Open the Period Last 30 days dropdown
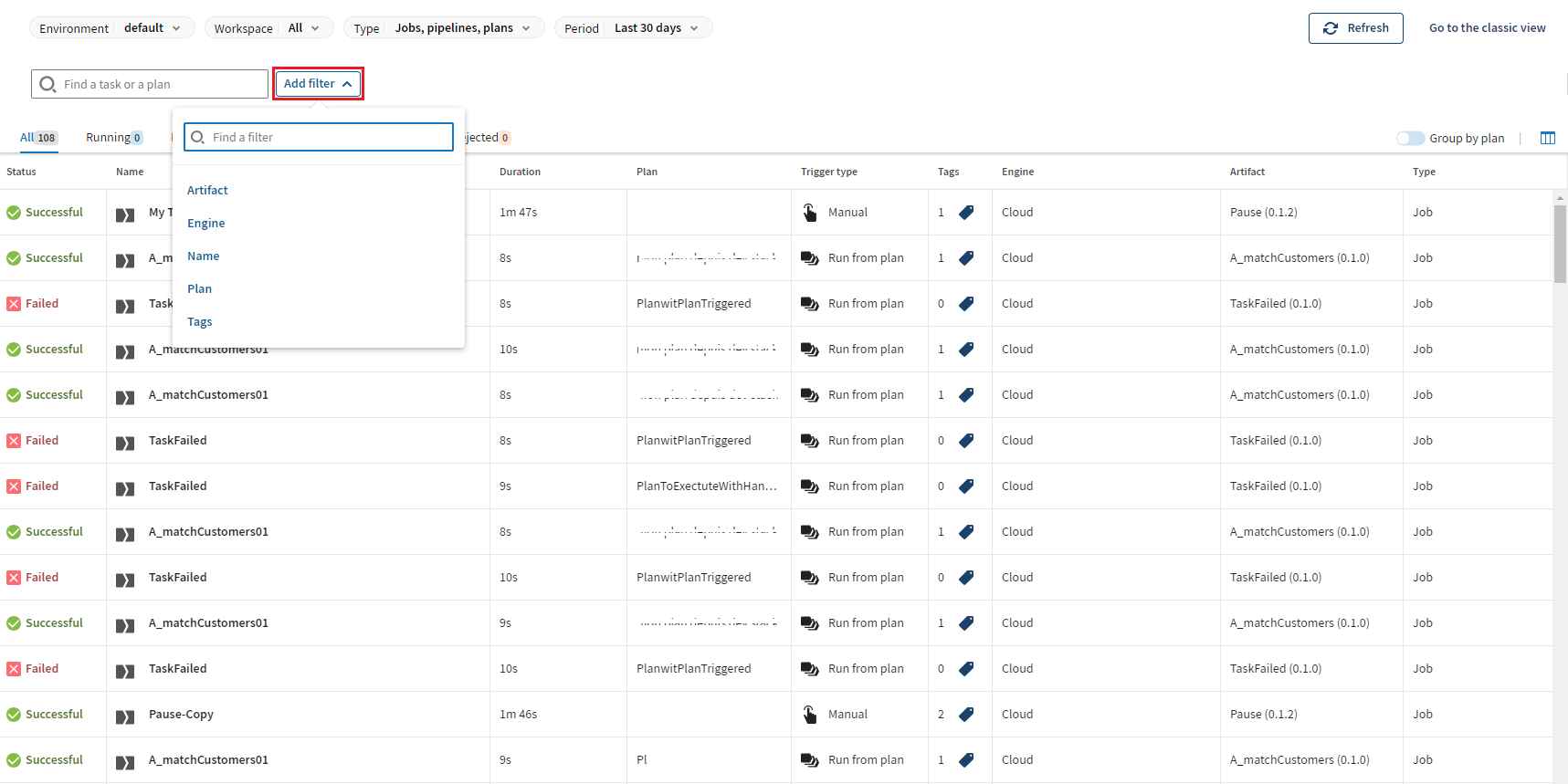 pyautogui.click(x=633, y=28)
